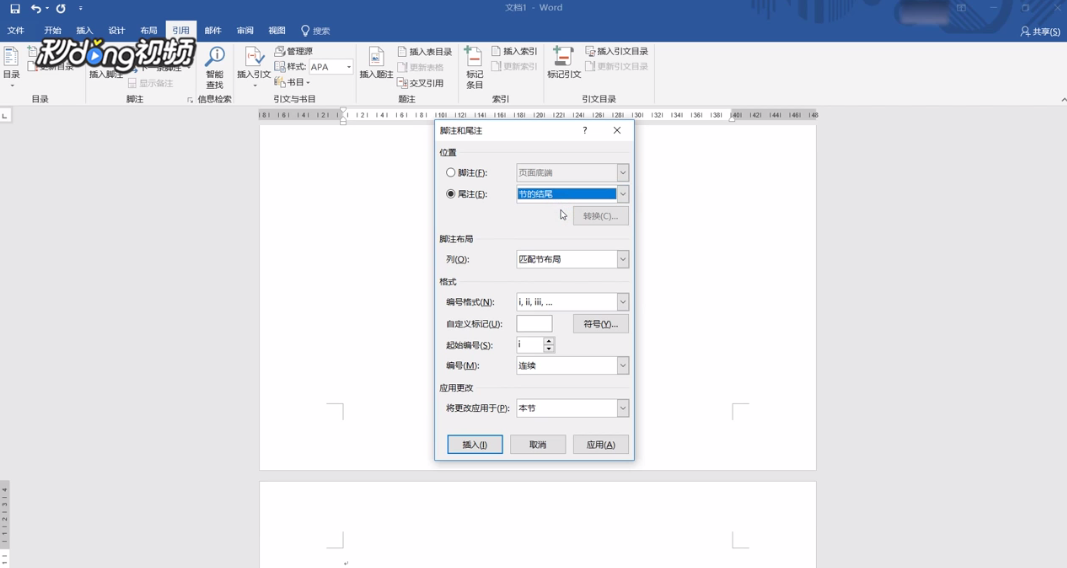Click the Save icon in the title bar
1067x568 pixels.
point(15,9)
